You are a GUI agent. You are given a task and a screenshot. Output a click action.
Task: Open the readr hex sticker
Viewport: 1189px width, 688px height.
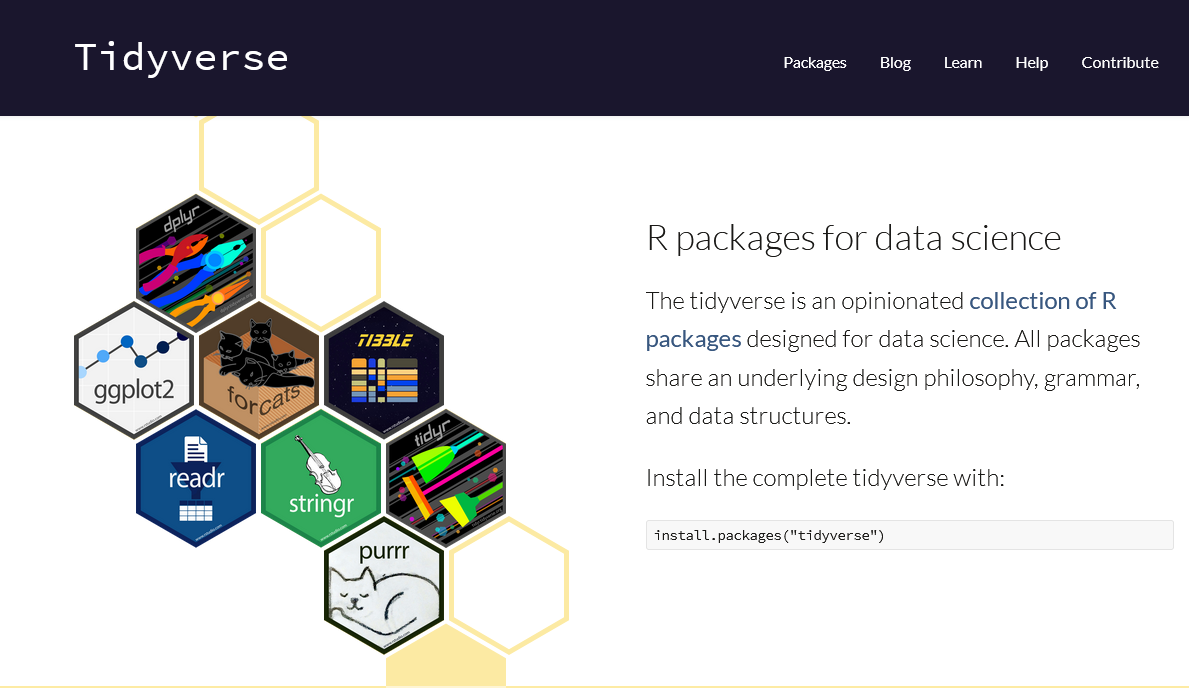(196, 479)
